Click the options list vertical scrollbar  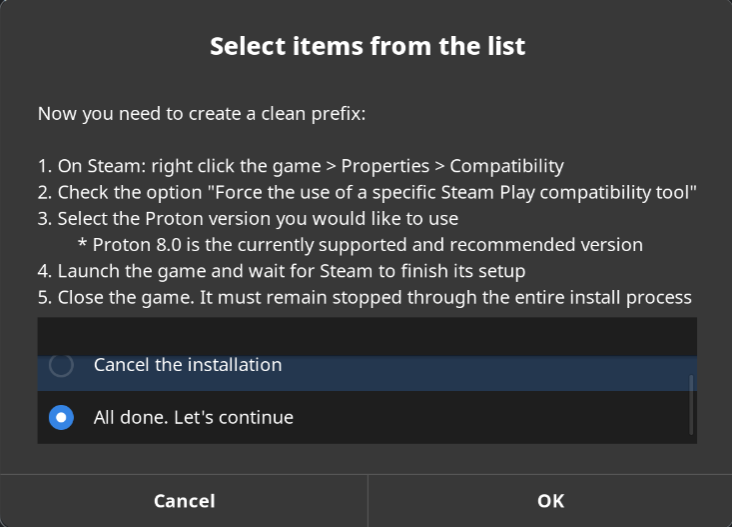pos(690,404)
